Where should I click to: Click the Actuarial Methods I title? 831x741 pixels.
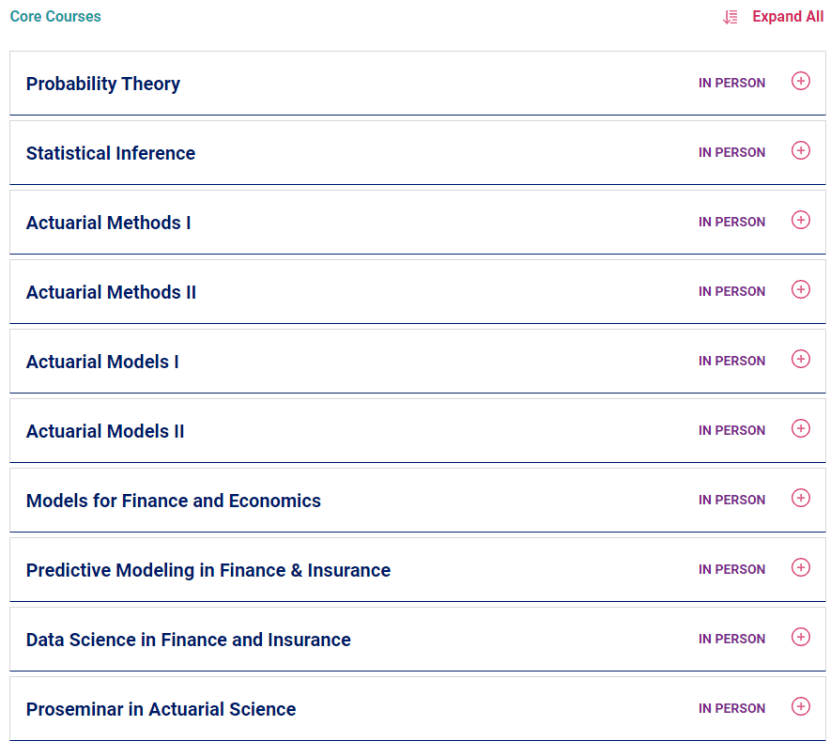pyautogui.click(x=108, y=223)
